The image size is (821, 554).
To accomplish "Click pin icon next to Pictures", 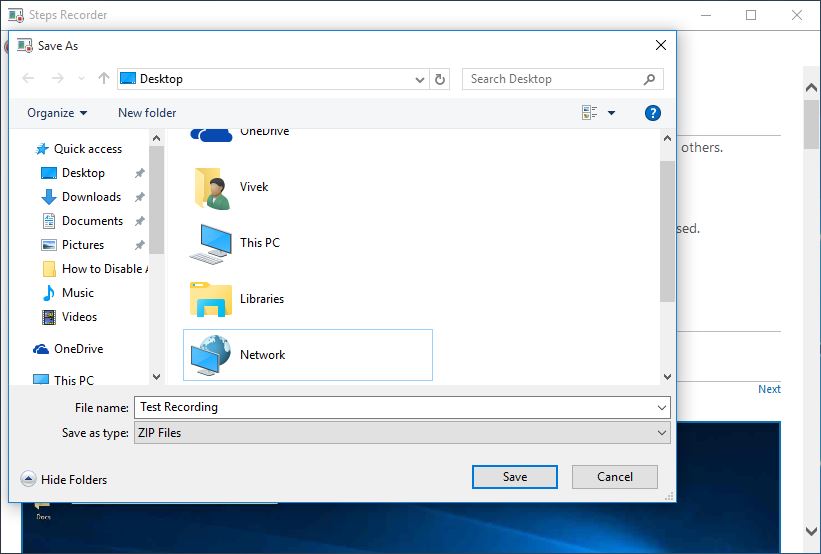I will (139, 245).
